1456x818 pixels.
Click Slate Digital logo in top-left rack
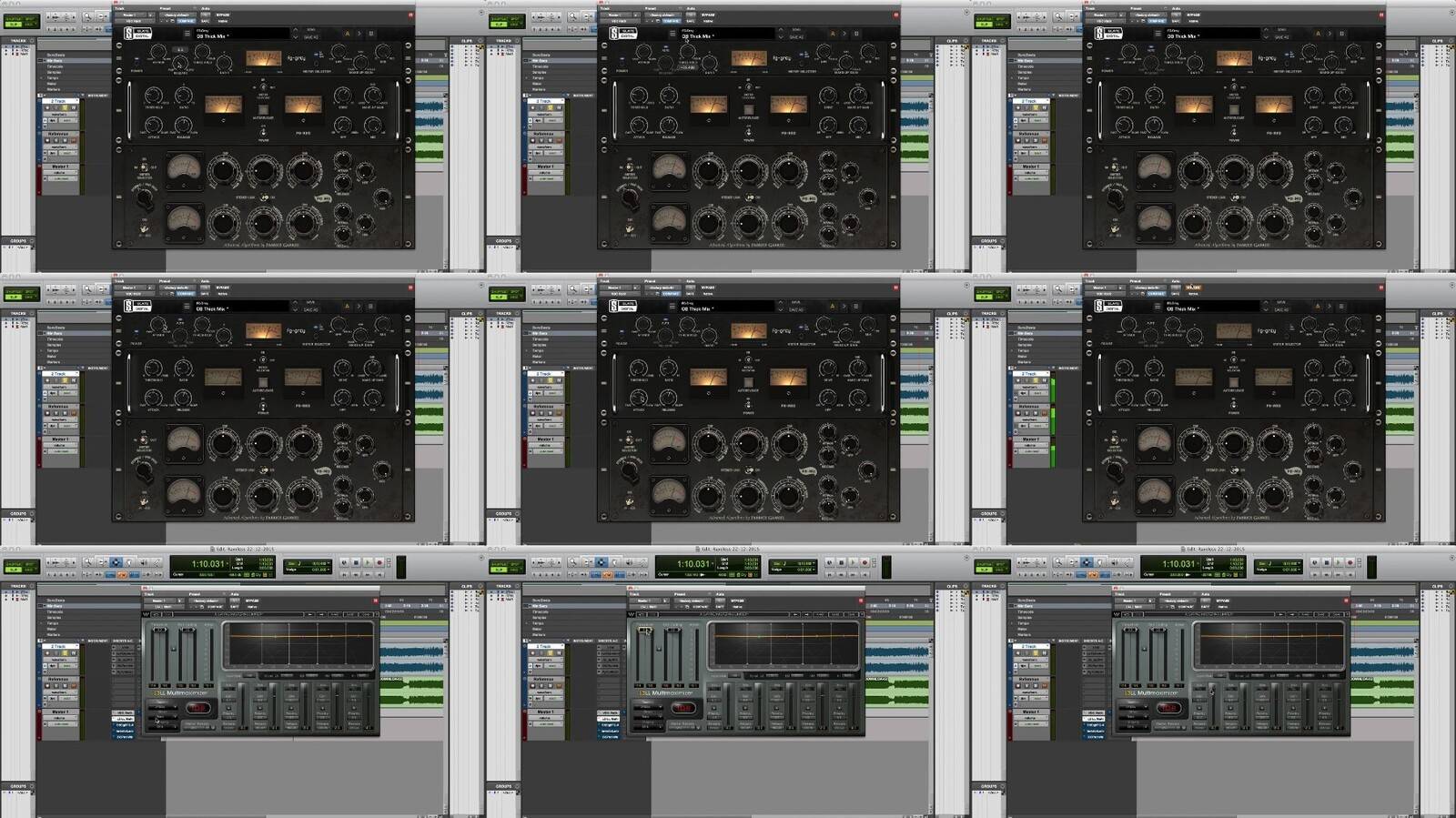click(137, 33)
